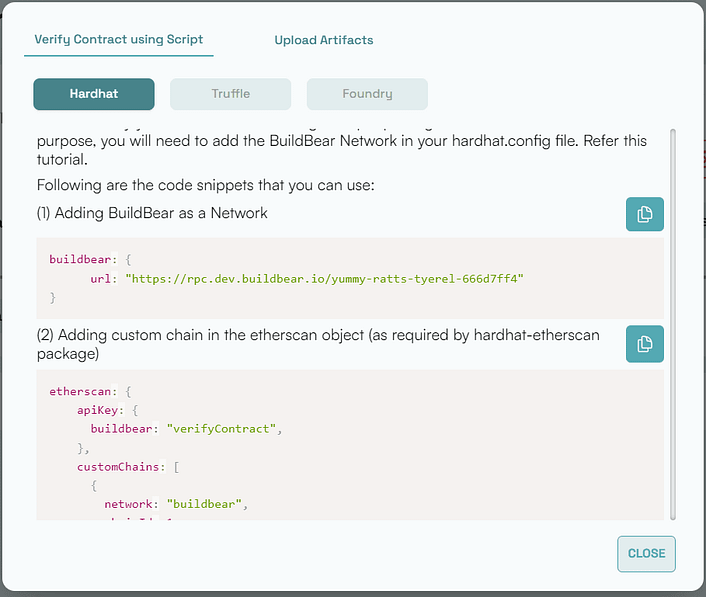Image resolution: width=706 pixels, height=597 pixels.
Task: Switch to Verify Contract using Script tab
Action: (118, 40)
